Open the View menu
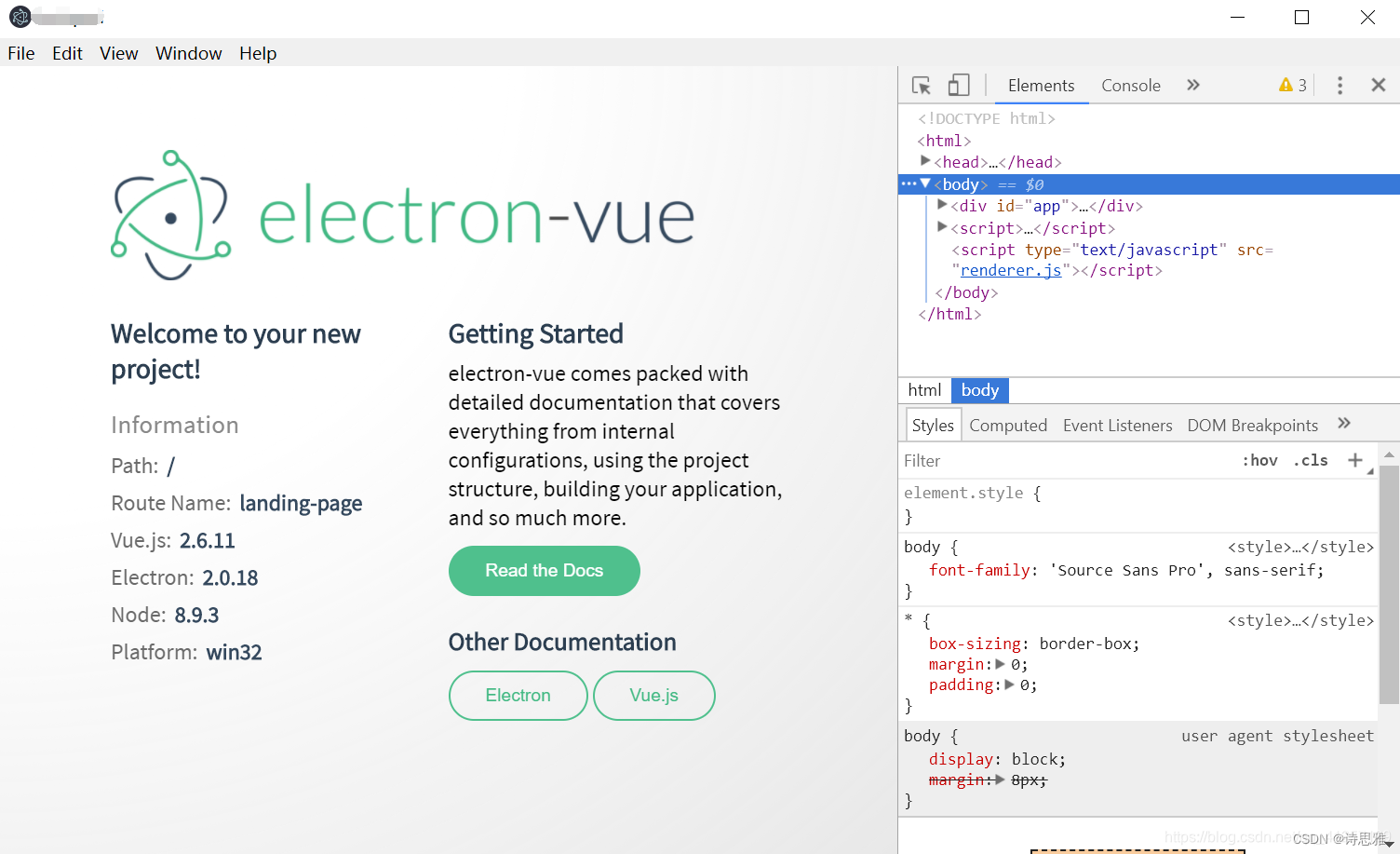1400x854 pixels. coord(119,53)
